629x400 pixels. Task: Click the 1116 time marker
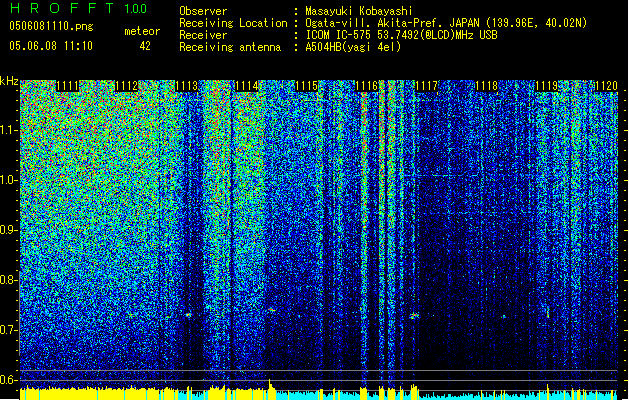pos(366,86)
